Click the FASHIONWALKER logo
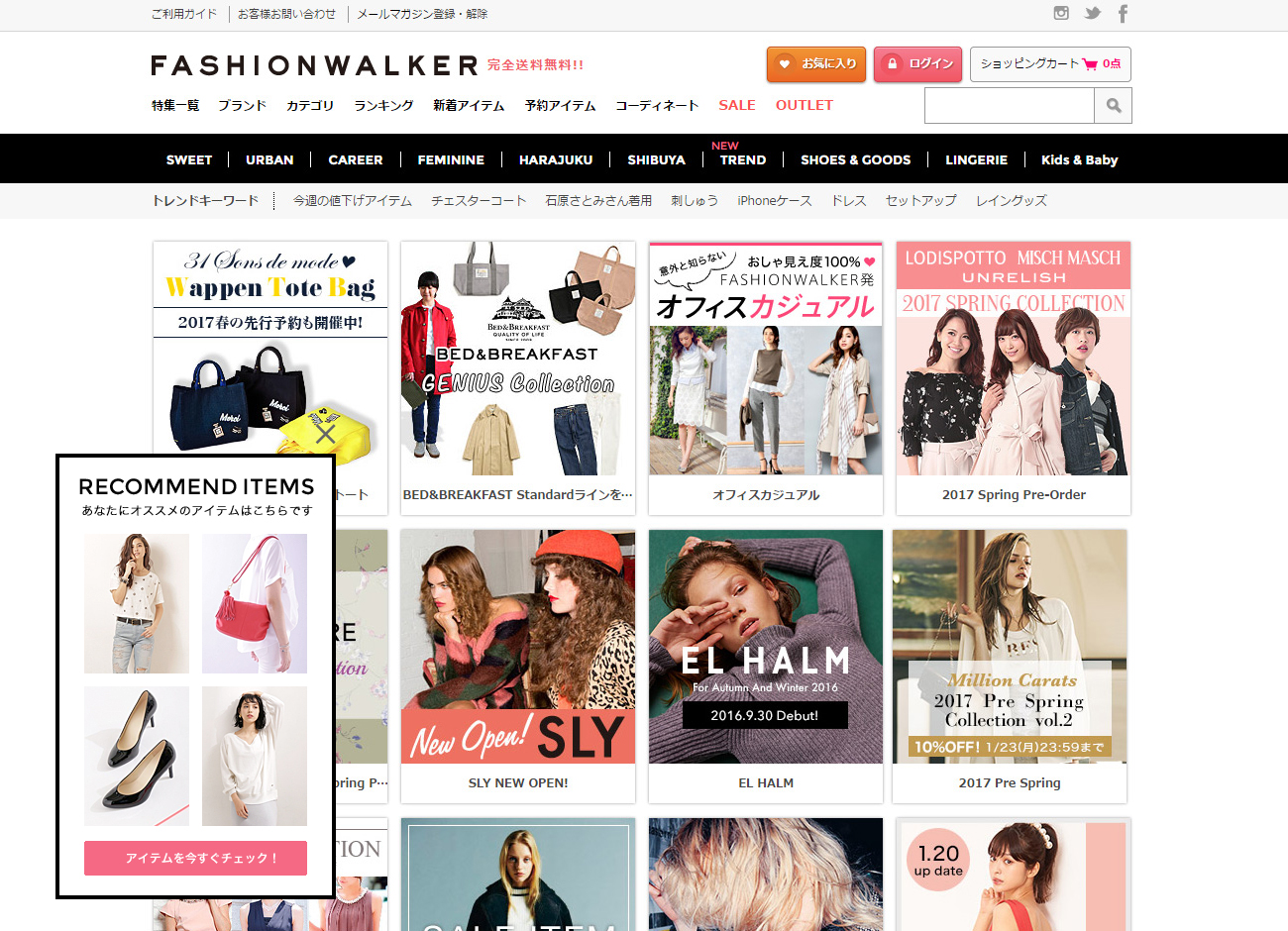This screenshot has height=931, width=1288. point(315,65)
